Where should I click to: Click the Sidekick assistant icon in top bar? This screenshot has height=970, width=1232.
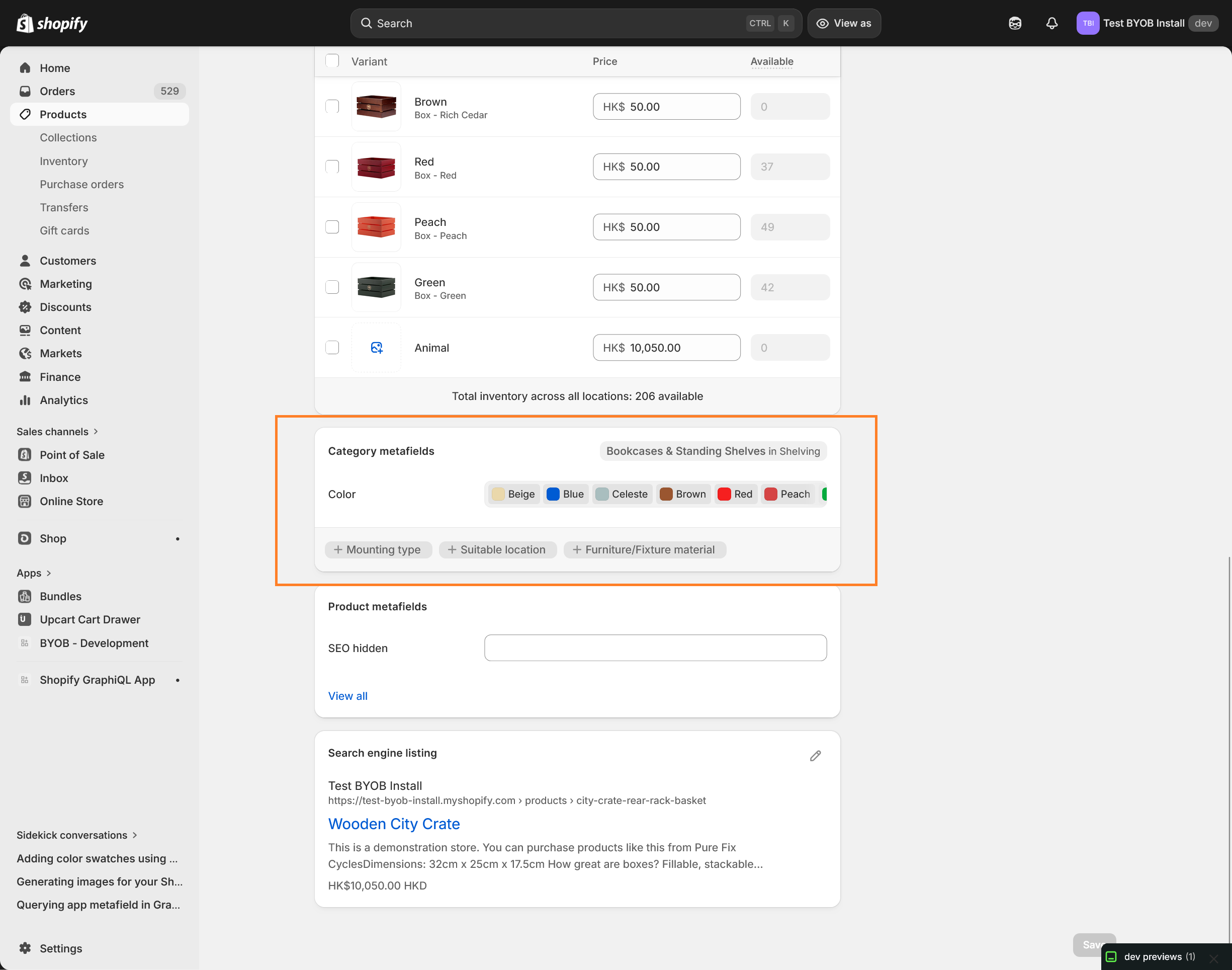coord(1015,23)
